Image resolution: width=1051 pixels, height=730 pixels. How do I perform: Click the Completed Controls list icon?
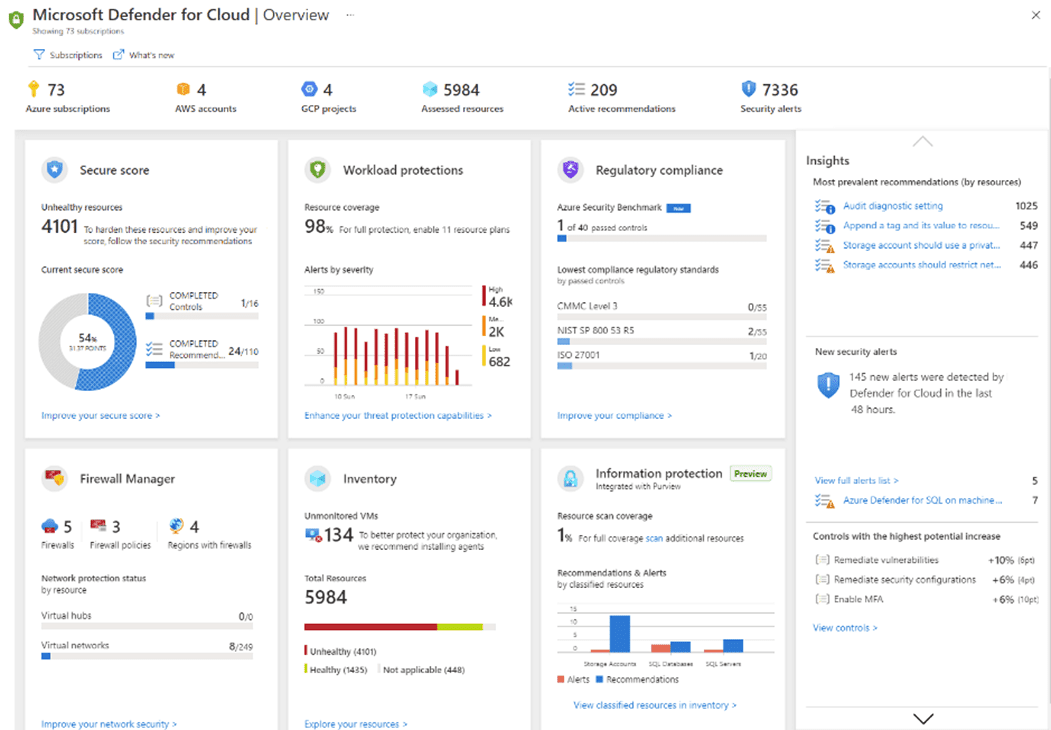pos(154,300)
